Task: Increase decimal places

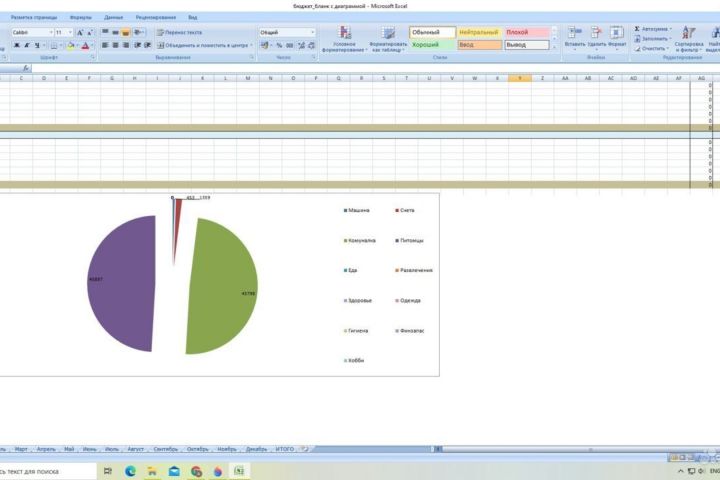Action: pyautogui.click(x=301, y=45)
